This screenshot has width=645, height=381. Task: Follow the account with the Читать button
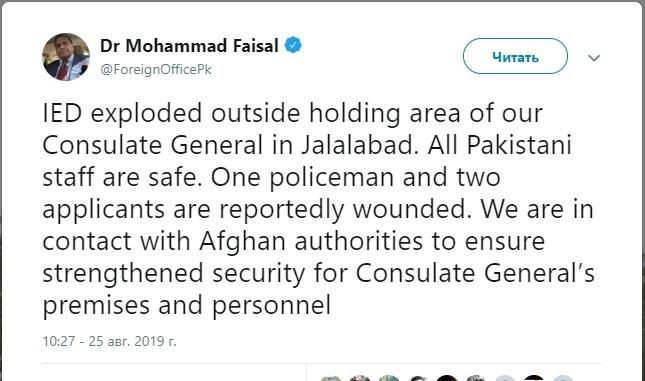click(x=515, y=56)
